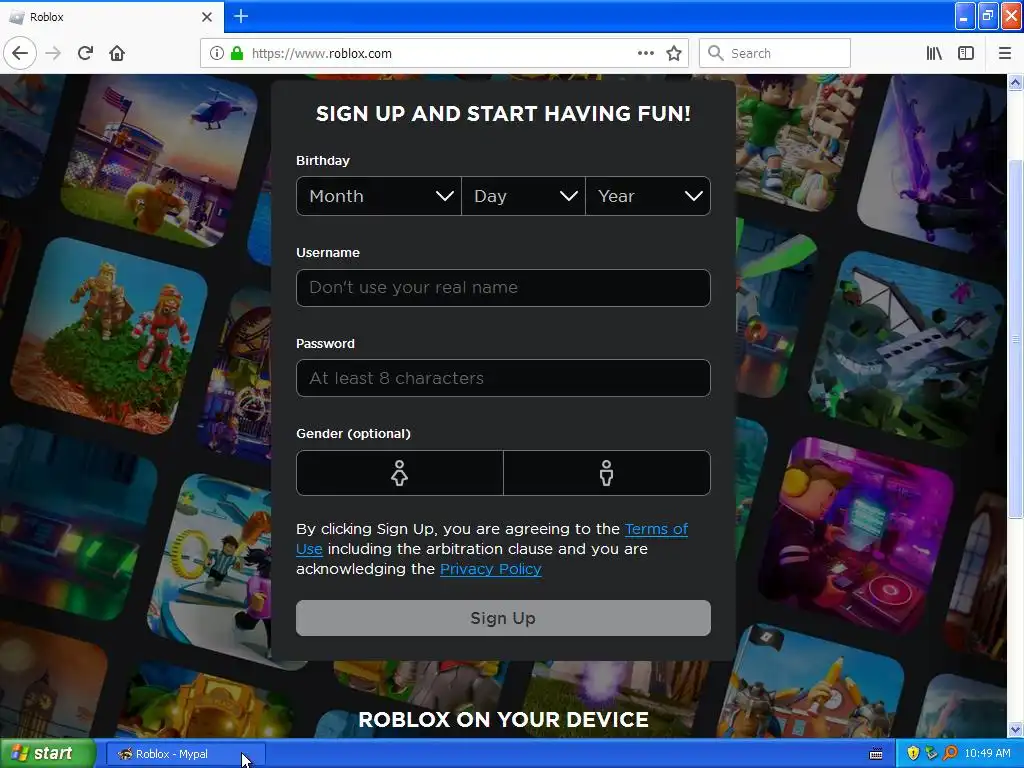Image resolution: width=1024 pixels, height=768 pixels.
Task: Select the male gender icon
Action: [x=607, y=473]
